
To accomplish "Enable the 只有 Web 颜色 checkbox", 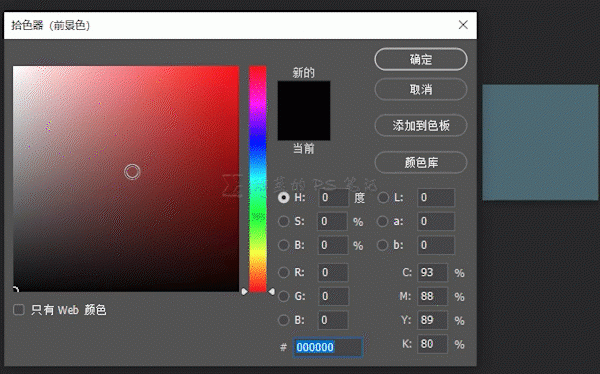I will pyautogui.click(x=19, y=309).
